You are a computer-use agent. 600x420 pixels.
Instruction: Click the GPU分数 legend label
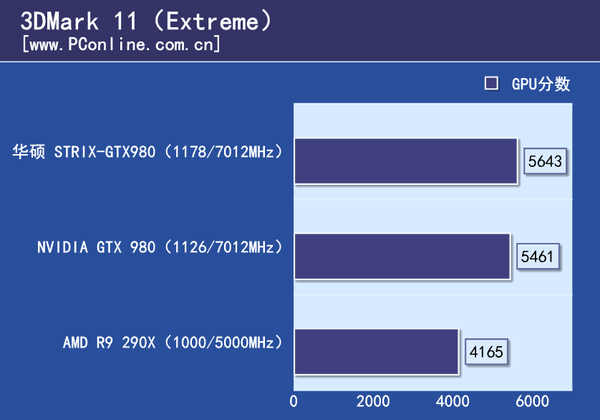[x=541, y=84]
